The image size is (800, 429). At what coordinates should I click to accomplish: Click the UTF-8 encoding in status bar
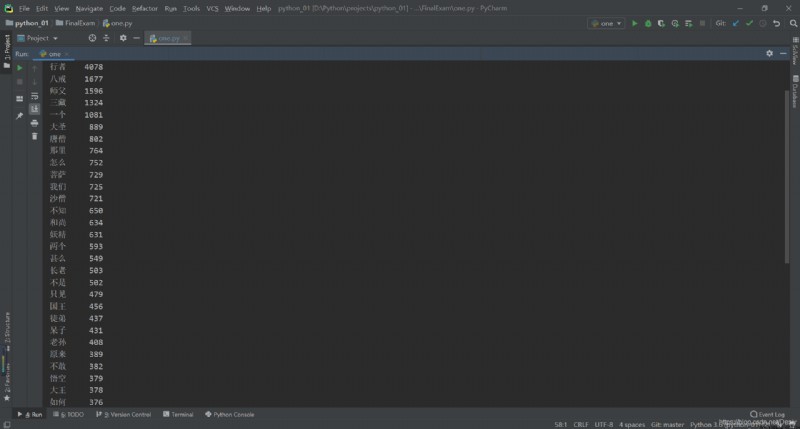[x=604, y=424]
